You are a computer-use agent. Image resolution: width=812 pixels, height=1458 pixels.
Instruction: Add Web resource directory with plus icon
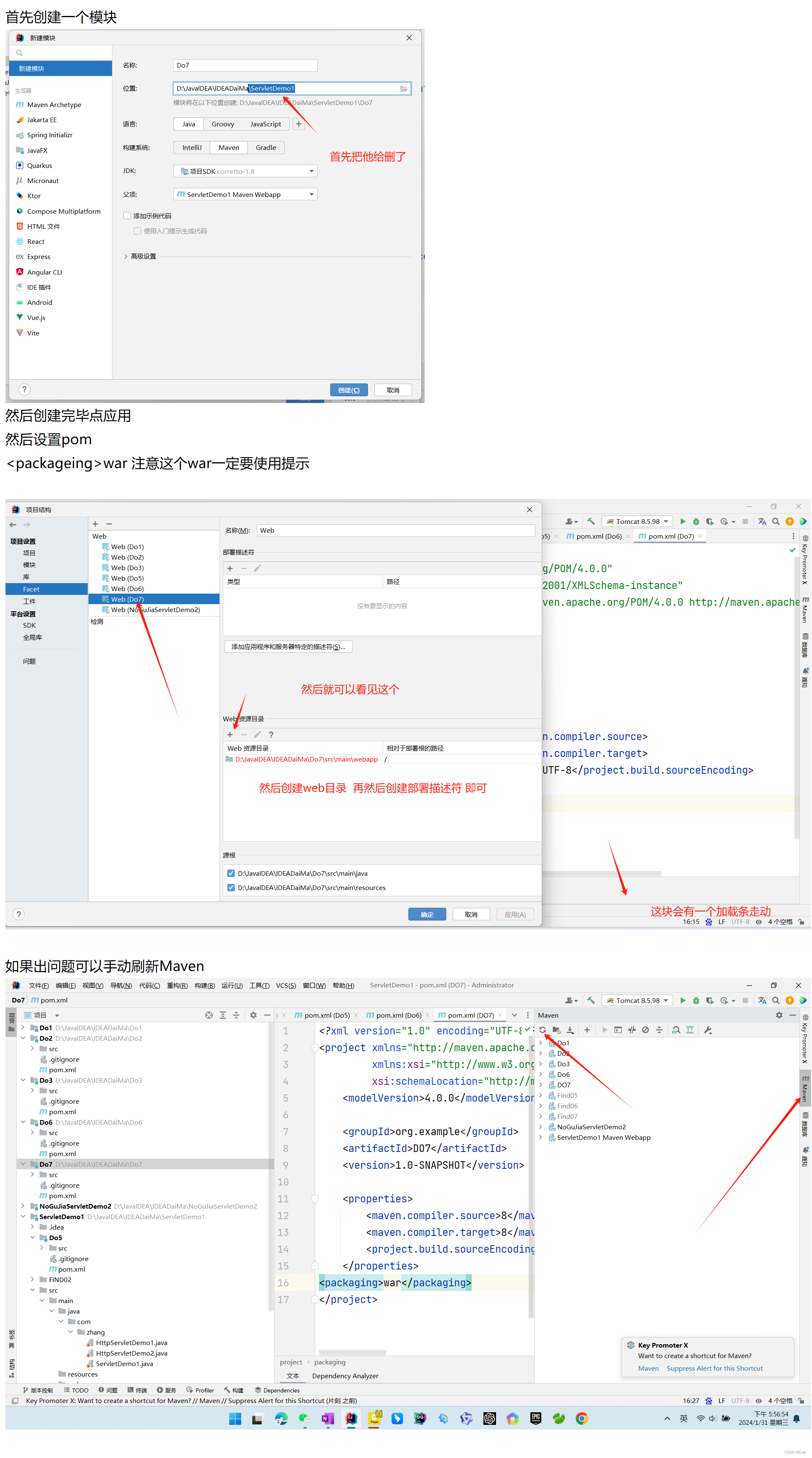coord(230,735)
